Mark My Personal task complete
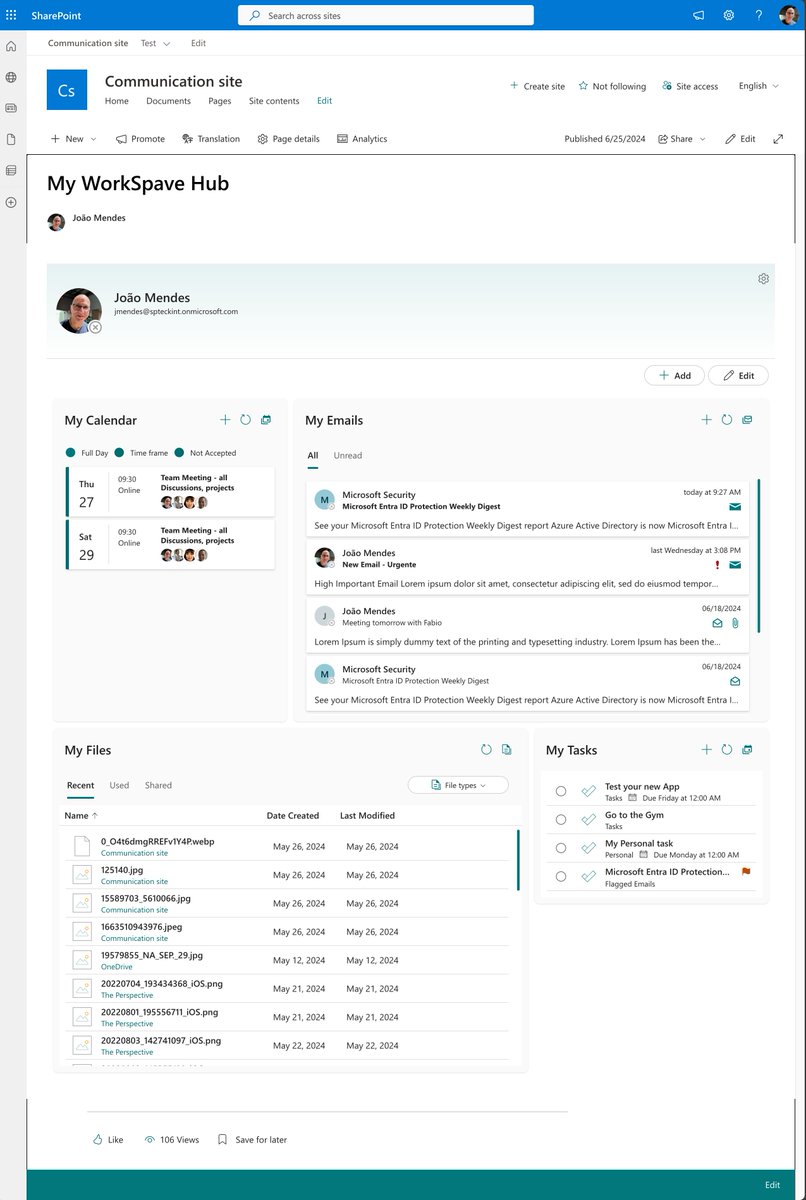Image resolution: width=806 pixels, height=1200 pixels. click(x=561, y=848)
